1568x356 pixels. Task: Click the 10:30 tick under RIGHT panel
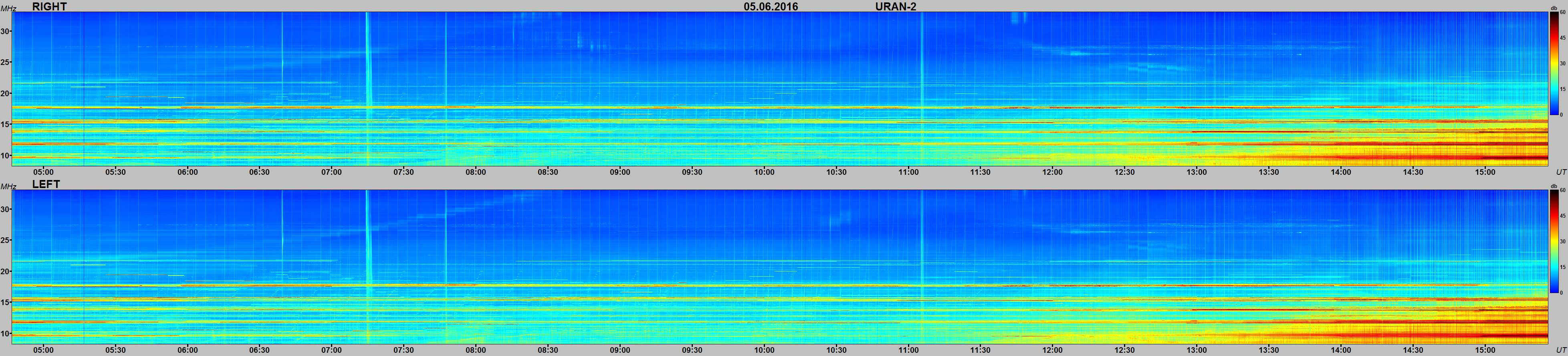pos(836,172)
